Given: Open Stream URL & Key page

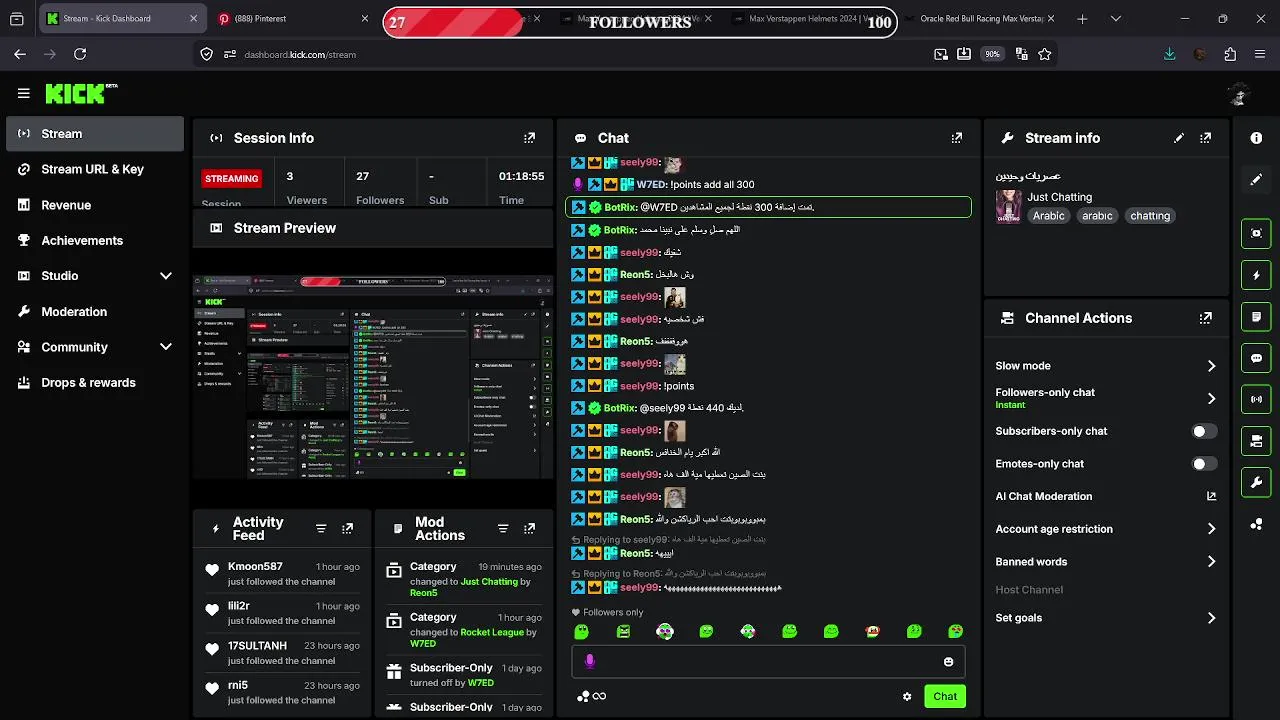Looking at the screenshot, I should click(x=95, y=169).
